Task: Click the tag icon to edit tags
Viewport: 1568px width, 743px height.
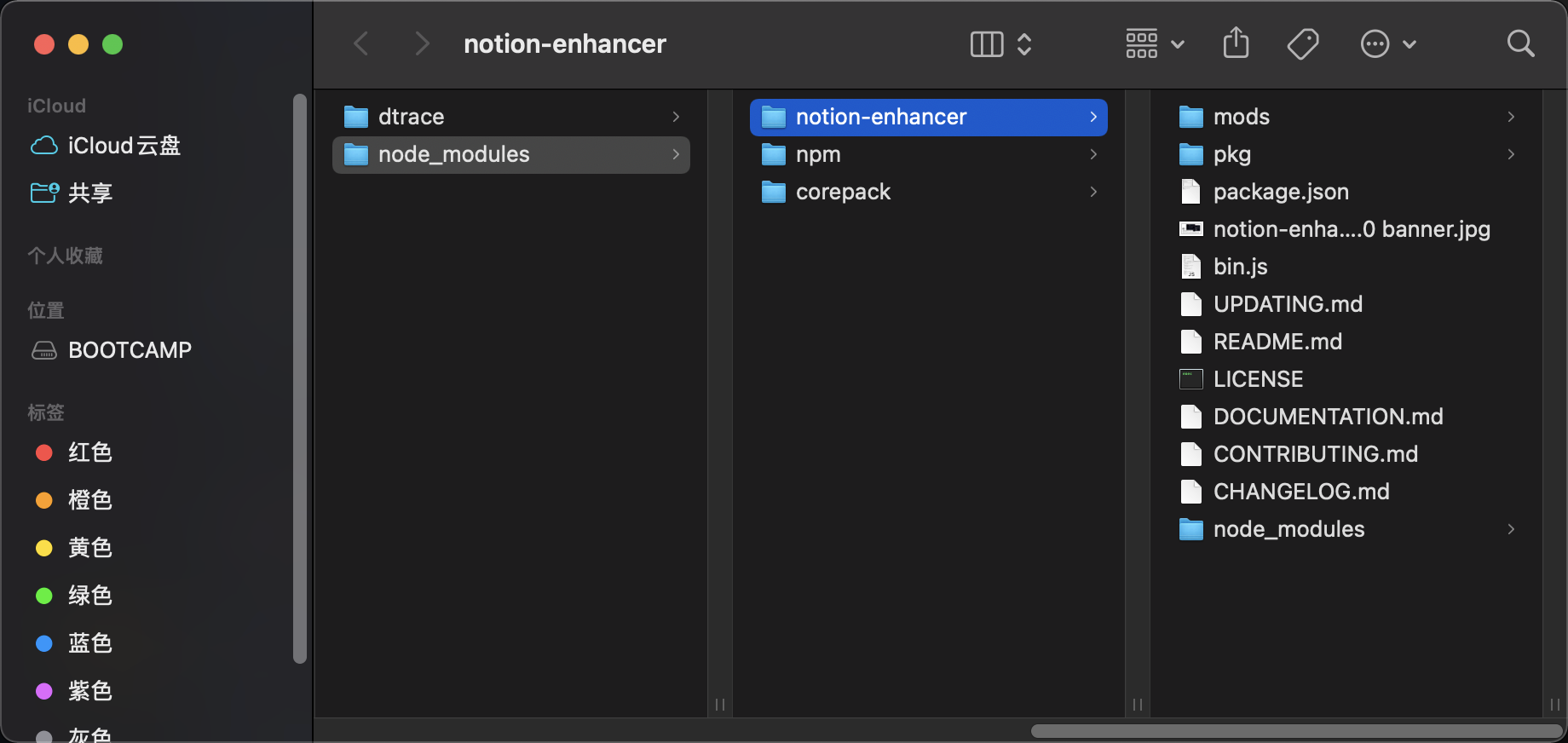Action: point(1303,43)
